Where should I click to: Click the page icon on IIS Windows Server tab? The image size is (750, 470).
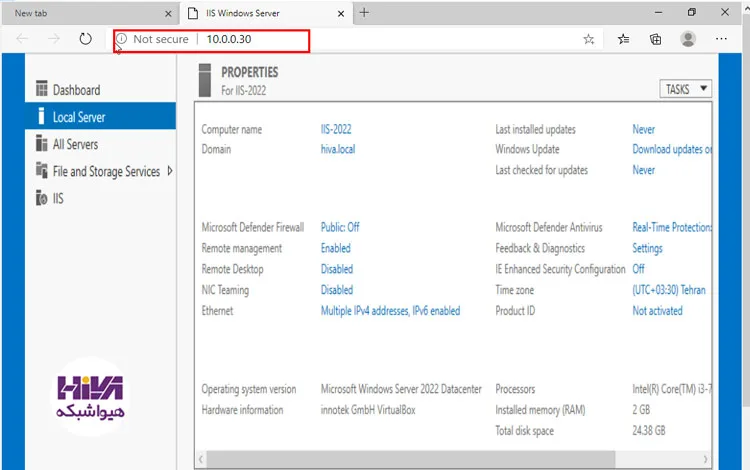click(193, 13)
